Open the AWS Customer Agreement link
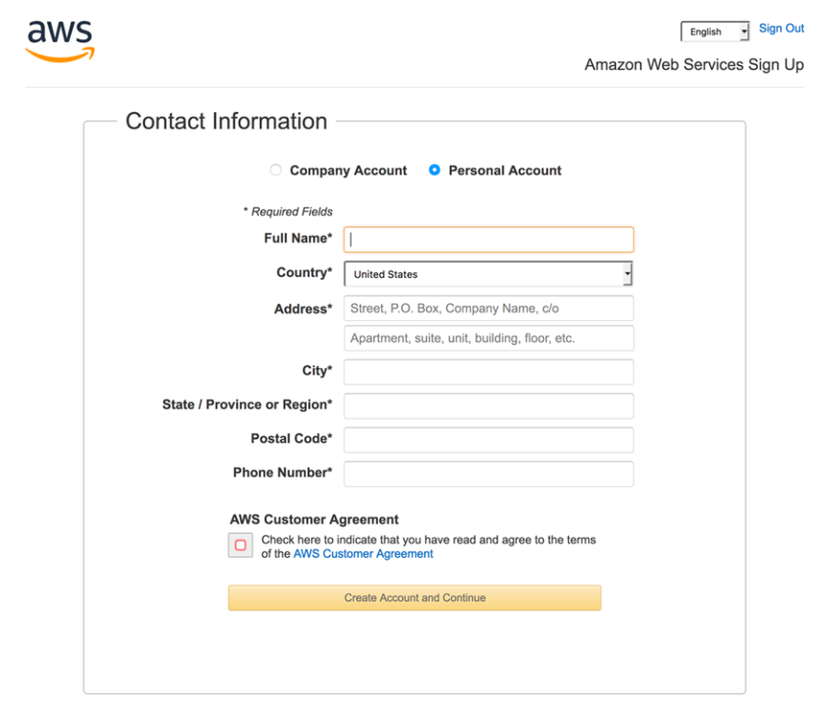Screen dimensions: 825x709 [363, 553]
